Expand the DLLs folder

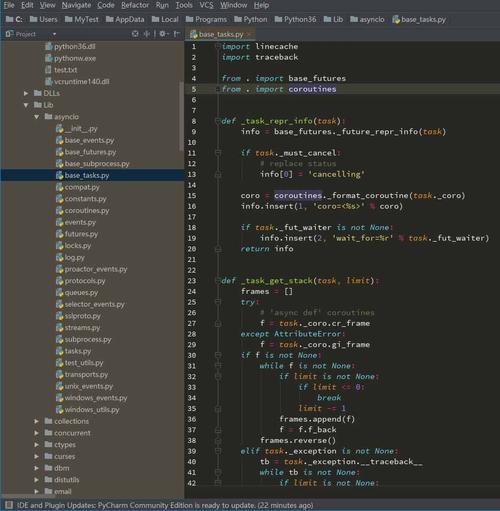(26, 93)
